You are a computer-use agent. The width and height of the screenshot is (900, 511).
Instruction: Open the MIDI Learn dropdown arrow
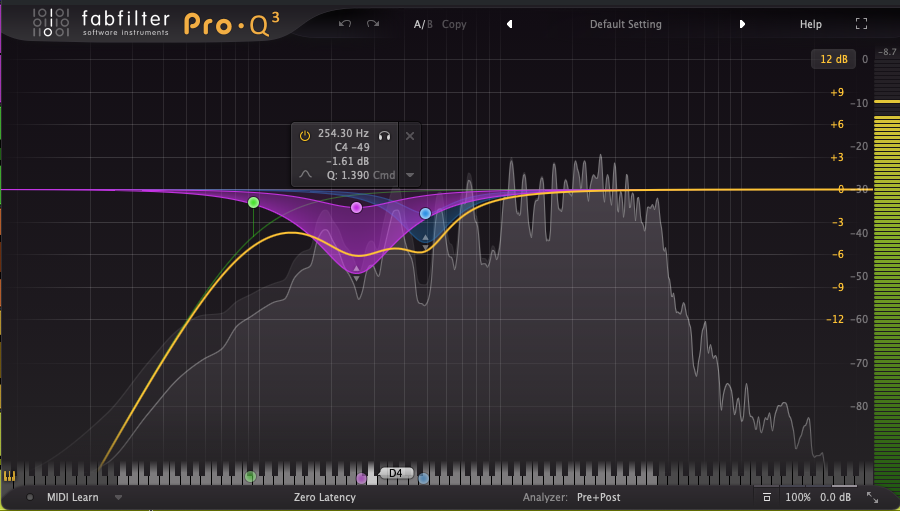pyautogui.click(x=118, y=497)
